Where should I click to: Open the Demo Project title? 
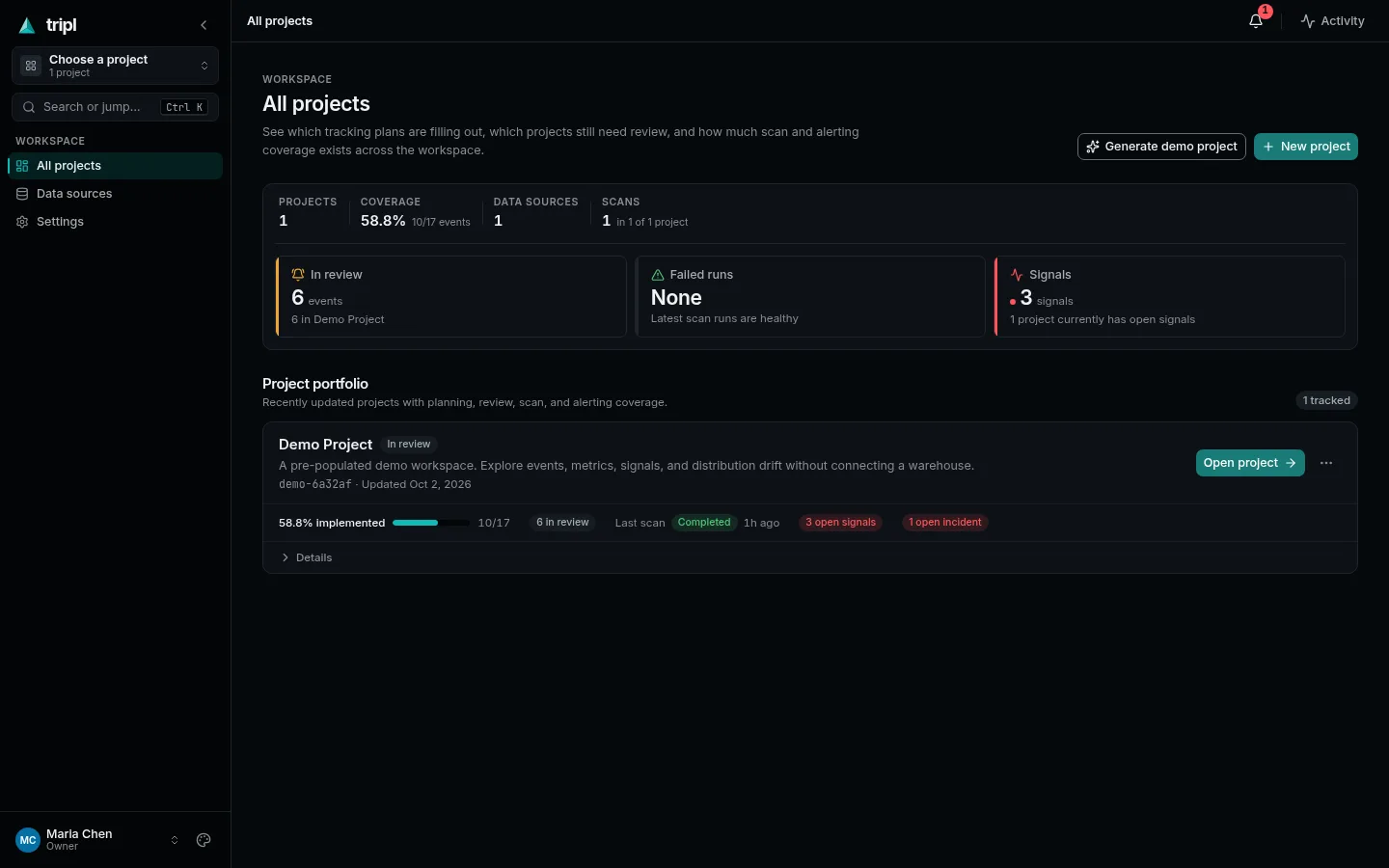(325, 445)
